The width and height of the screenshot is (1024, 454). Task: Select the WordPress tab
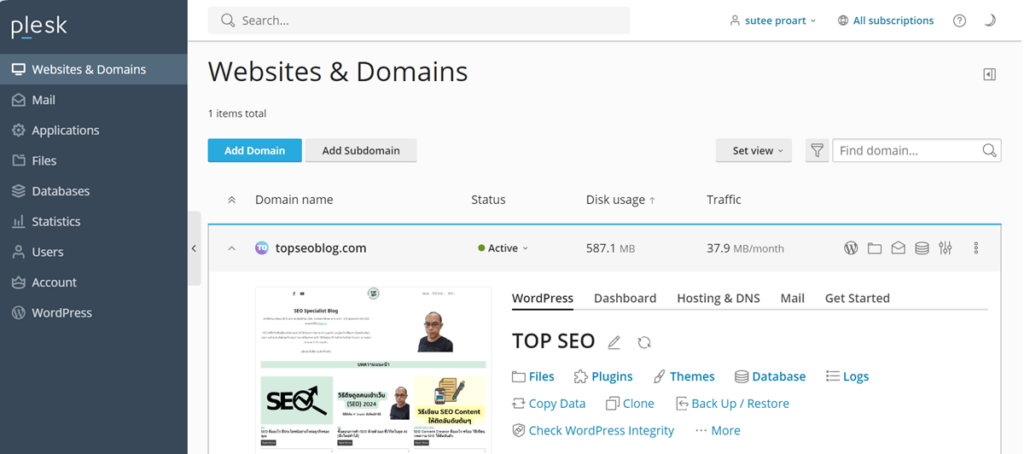click(x=542, y=299)
